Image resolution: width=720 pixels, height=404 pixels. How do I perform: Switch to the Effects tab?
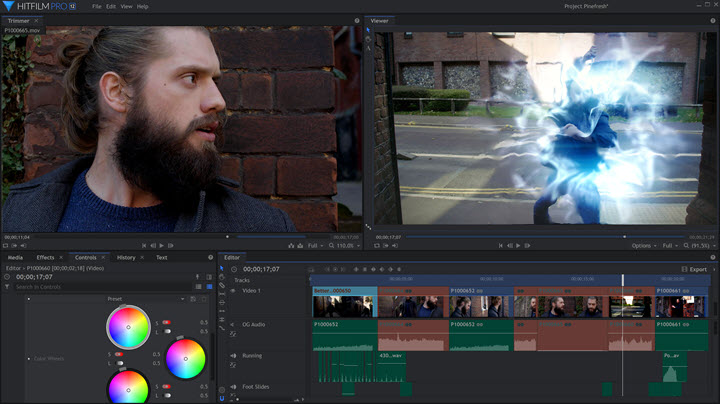point(45,258)
